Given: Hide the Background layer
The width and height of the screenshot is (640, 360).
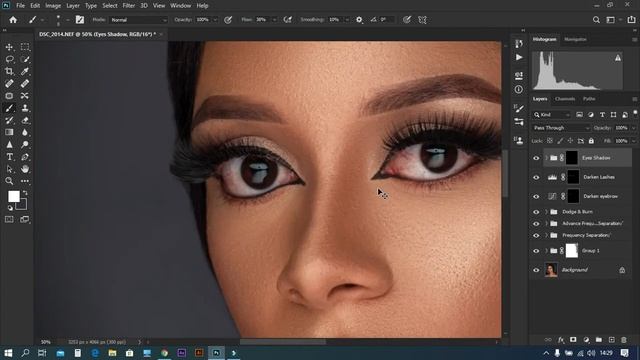Looking at the screenshot, I should click(x=536, y=270).
